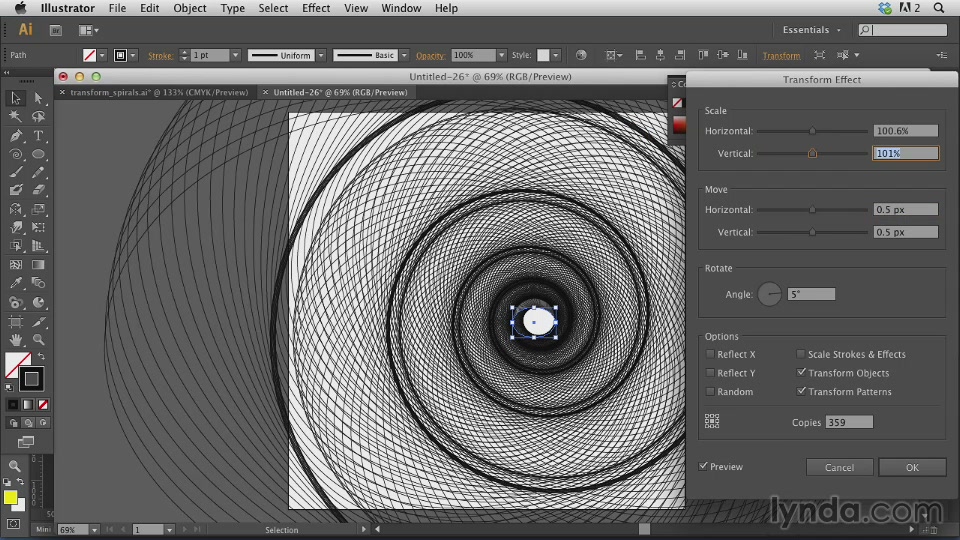Select the Lasso tool
The width and height of the screenshot is (960, 540).
[x=38, y=116]
